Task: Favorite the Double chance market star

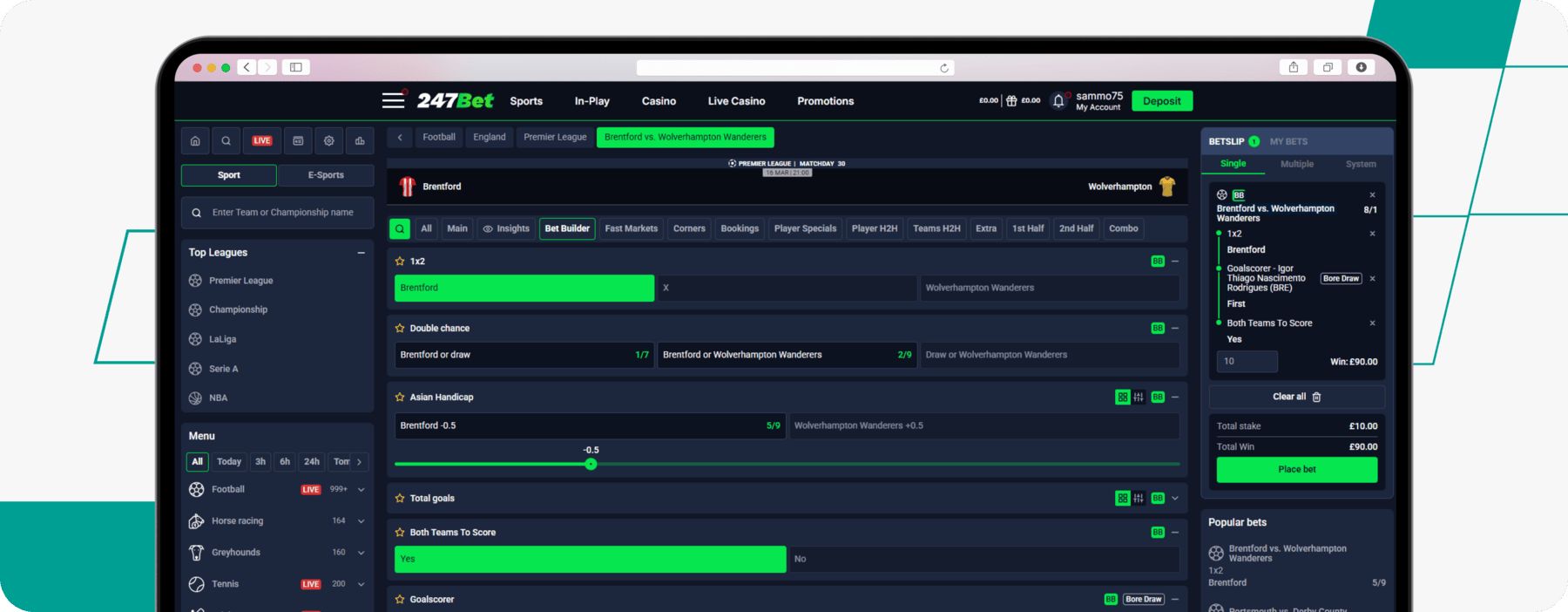Action: pos(400,329)
